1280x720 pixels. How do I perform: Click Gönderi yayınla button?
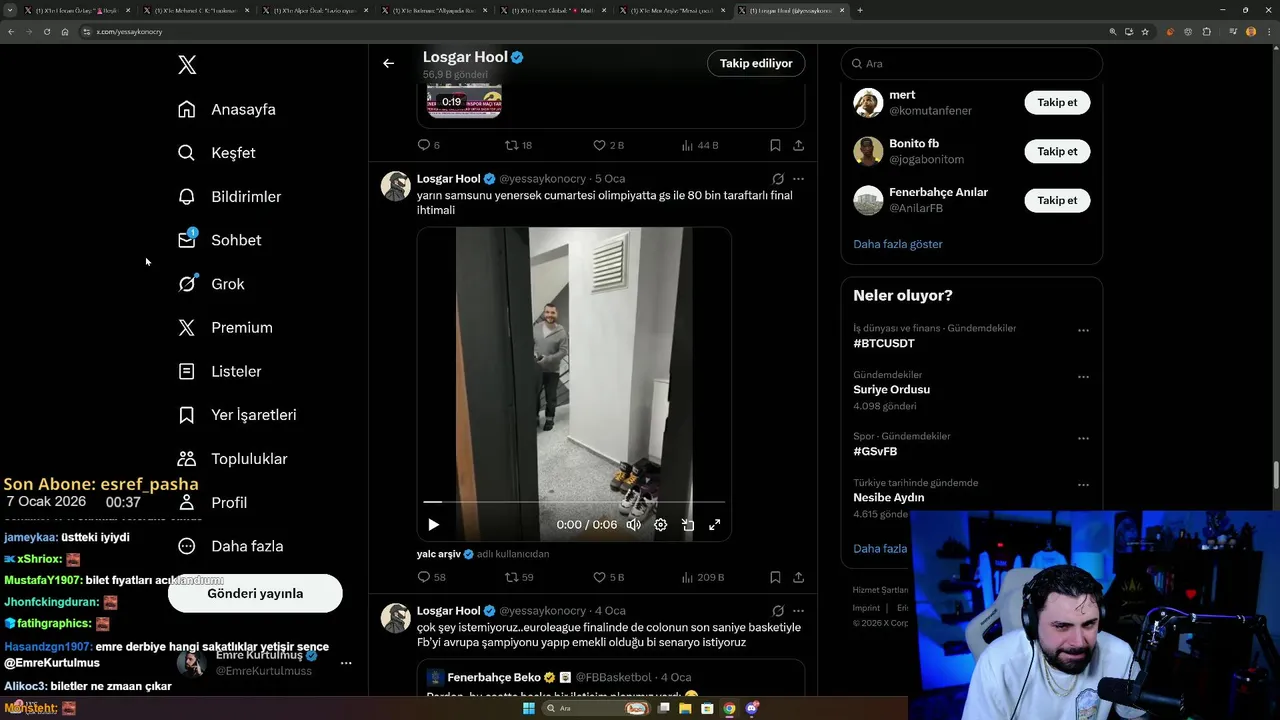[255, 593]
